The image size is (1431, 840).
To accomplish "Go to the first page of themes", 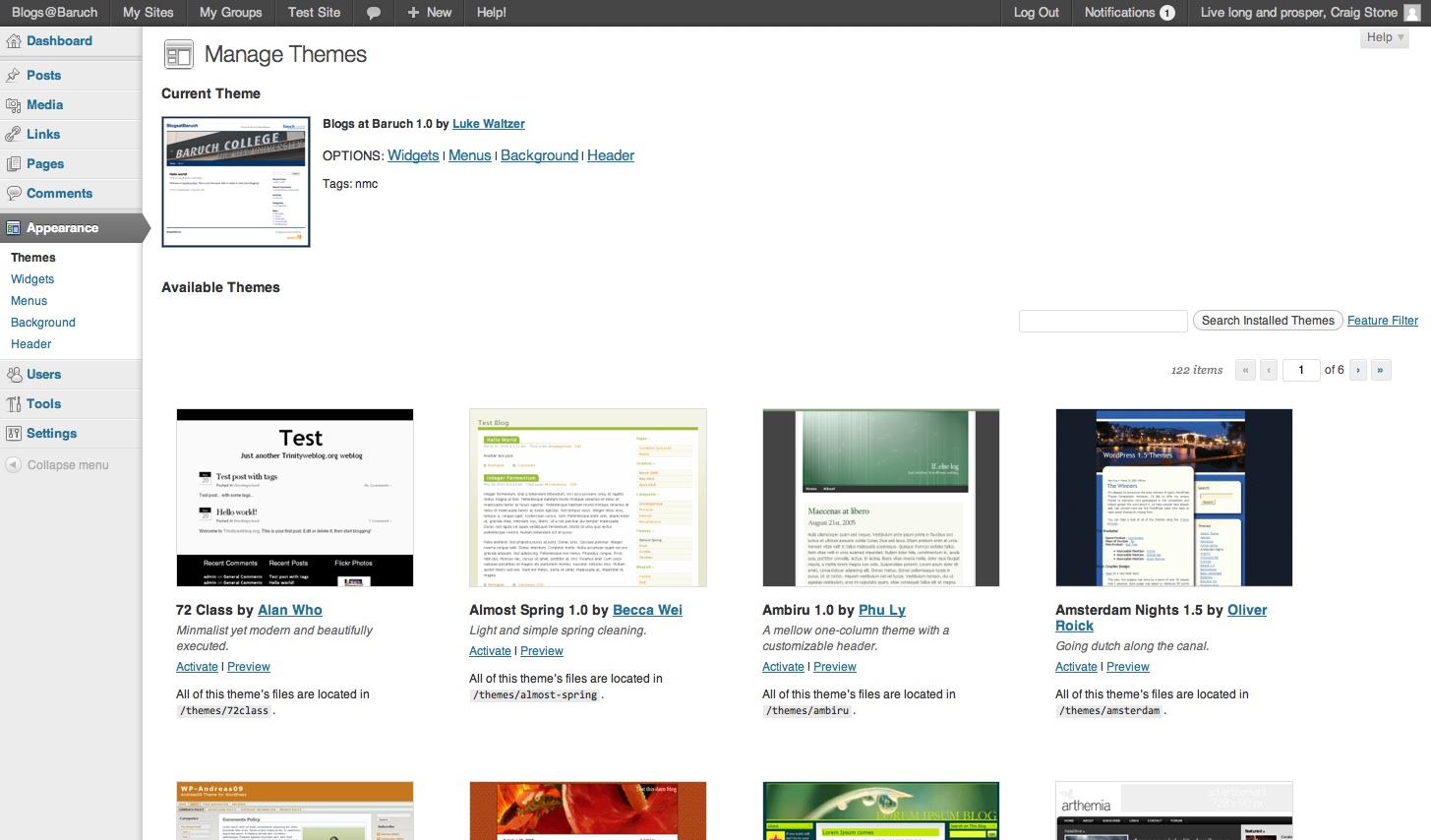I will 1245,370.
